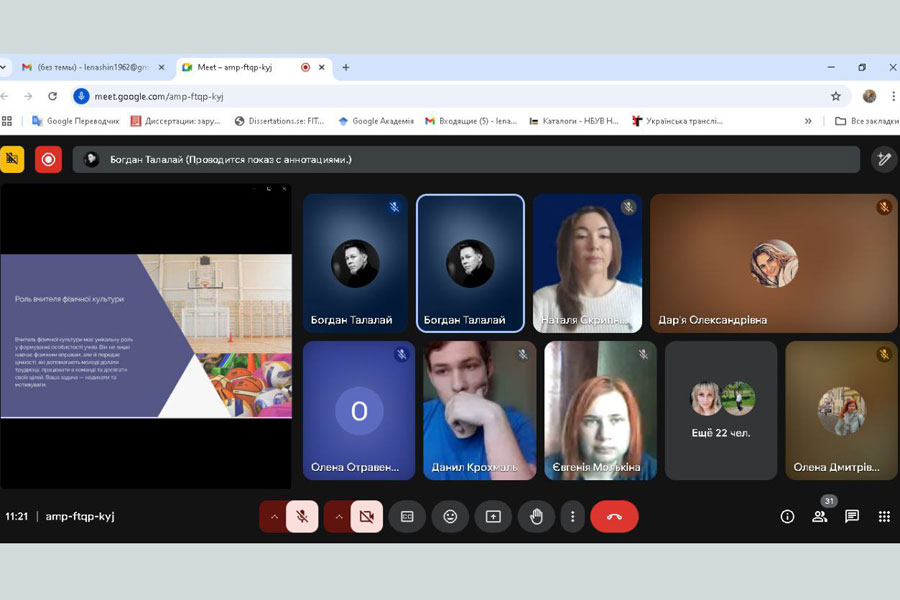Open more options three-dot menu
Image resolution: width=900 pixels, height=600 pixels.
click(x=572, y=516)
